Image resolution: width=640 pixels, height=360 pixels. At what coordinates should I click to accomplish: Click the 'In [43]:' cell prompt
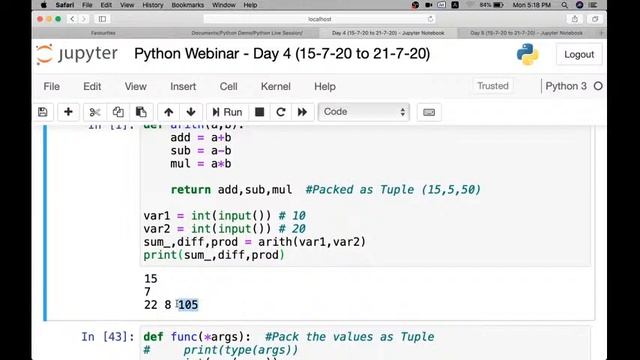[107, 337]
